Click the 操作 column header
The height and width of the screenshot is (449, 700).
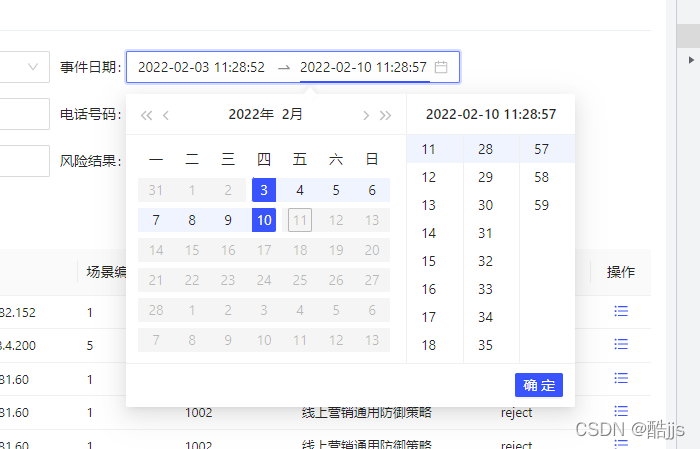click(621, 272)
